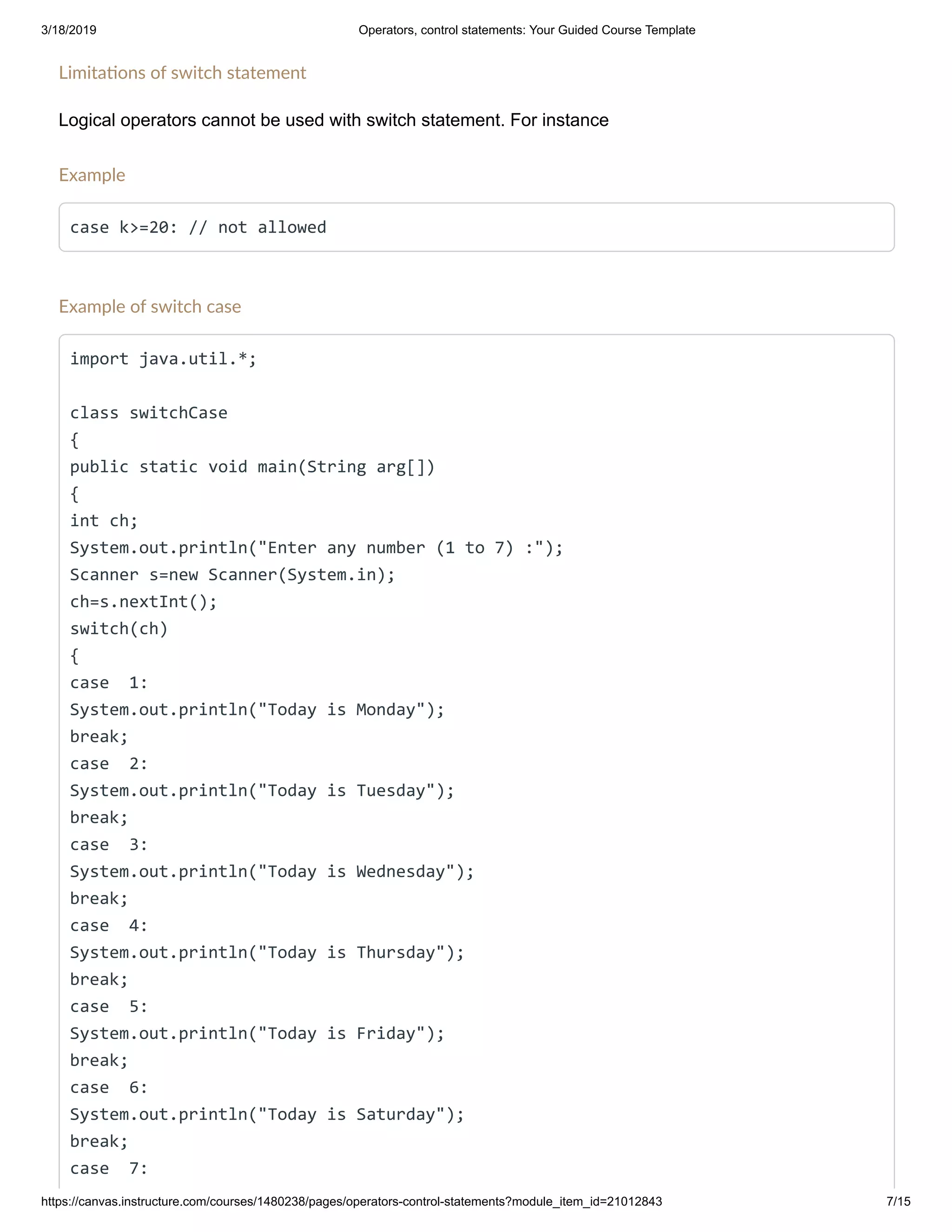Click the 'Today is Monday' println line

[257, 709]
